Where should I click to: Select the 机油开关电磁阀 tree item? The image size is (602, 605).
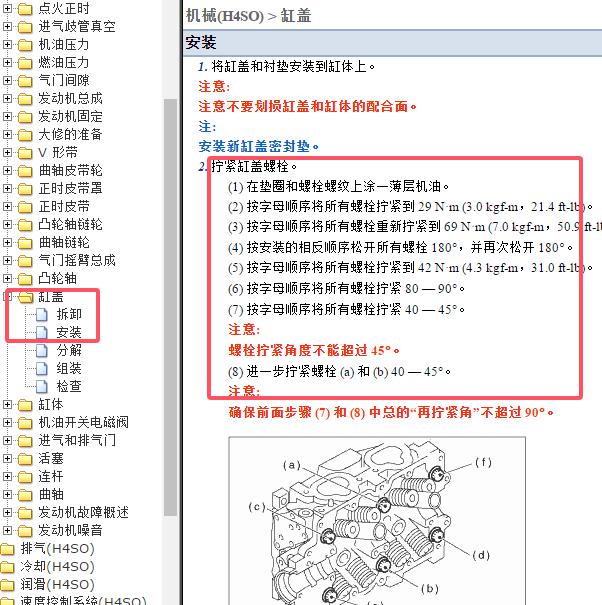click(83, 422)
